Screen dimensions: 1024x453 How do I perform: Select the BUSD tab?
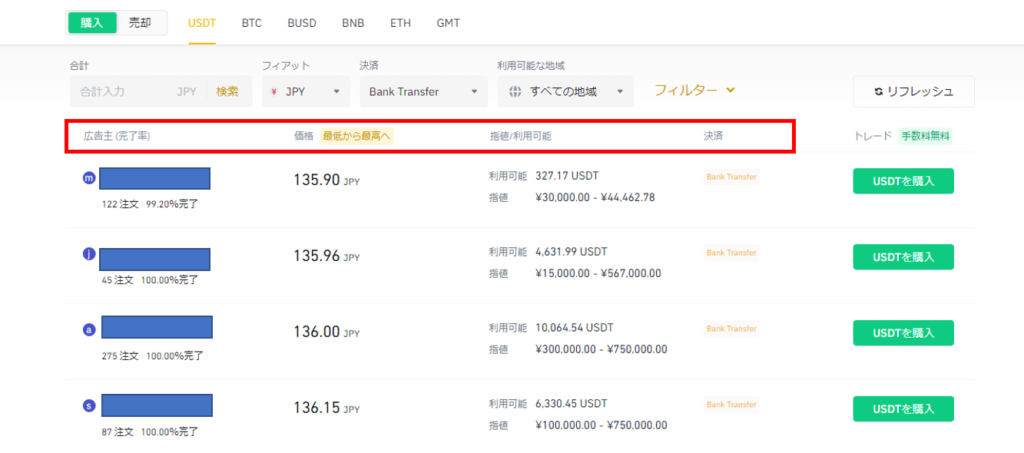(302, 22)
